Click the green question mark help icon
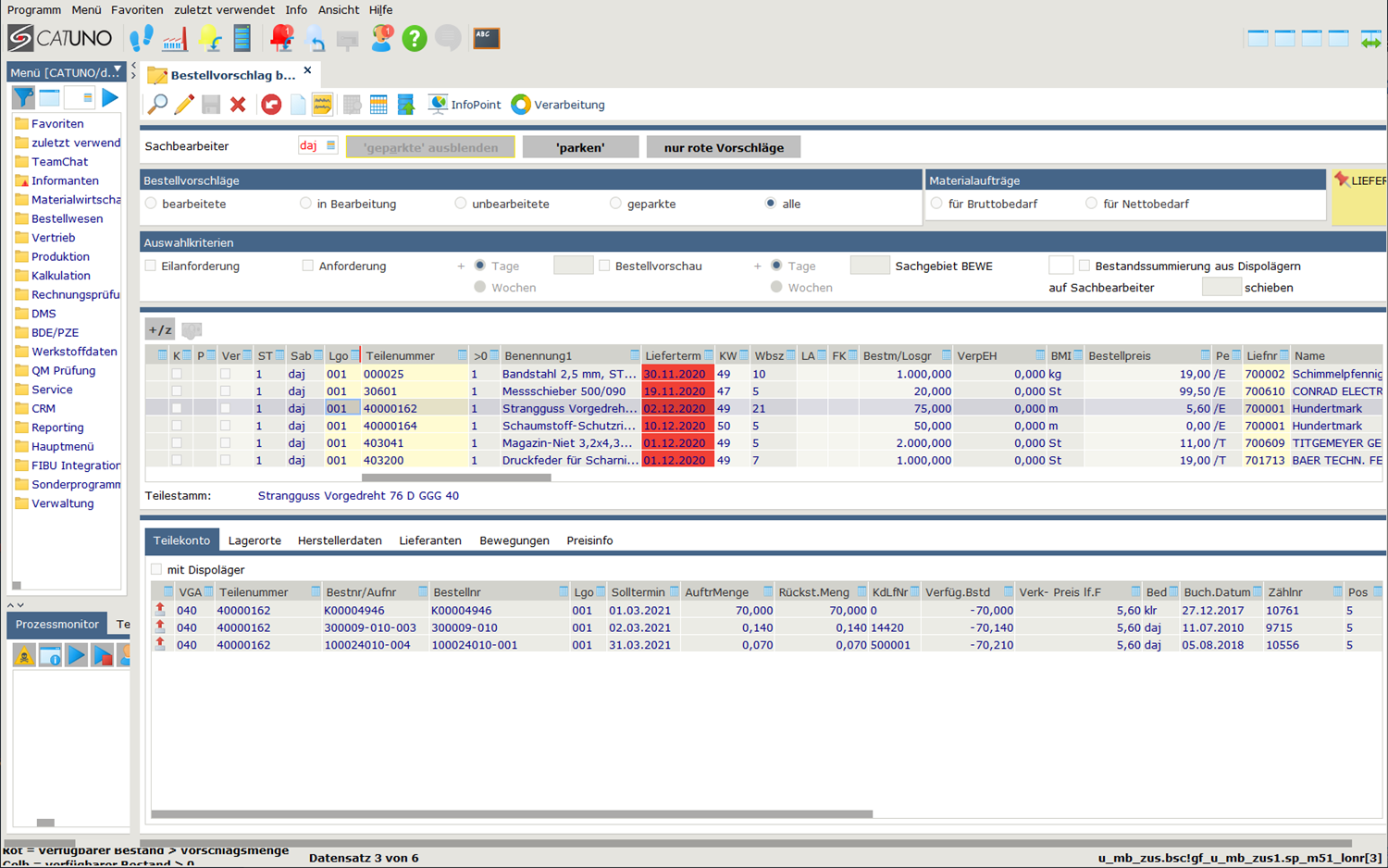The height and width of the screenshot is (868, 1388). [x=415, y=38]
